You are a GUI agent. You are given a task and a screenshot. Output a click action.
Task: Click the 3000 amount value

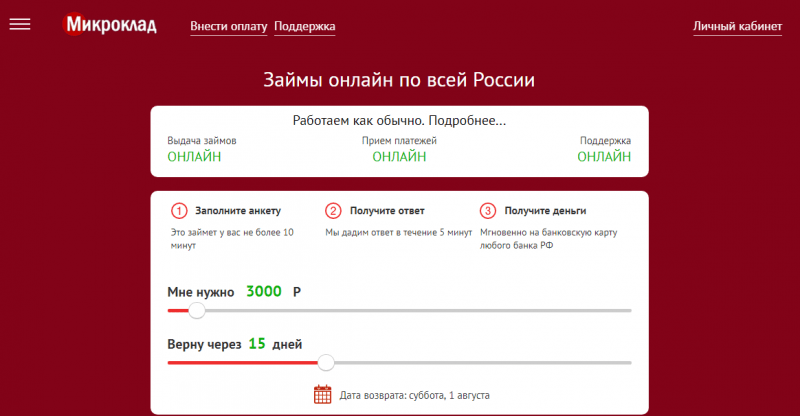[x=264, y=291]
